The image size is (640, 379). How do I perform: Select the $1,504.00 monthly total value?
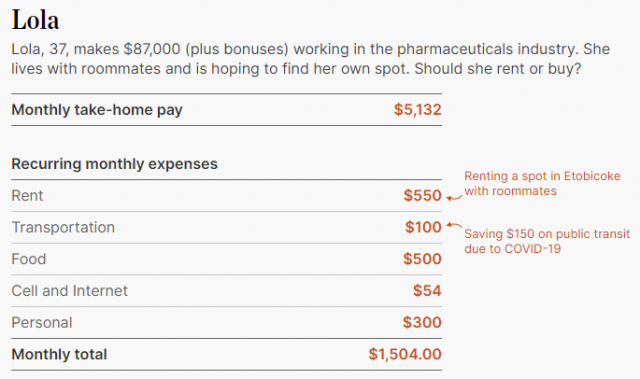click(405, 354)
